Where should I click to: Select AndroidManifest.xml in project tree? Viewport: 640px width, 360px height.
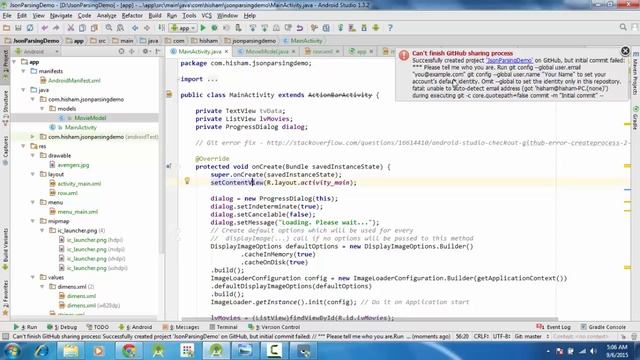74,80
